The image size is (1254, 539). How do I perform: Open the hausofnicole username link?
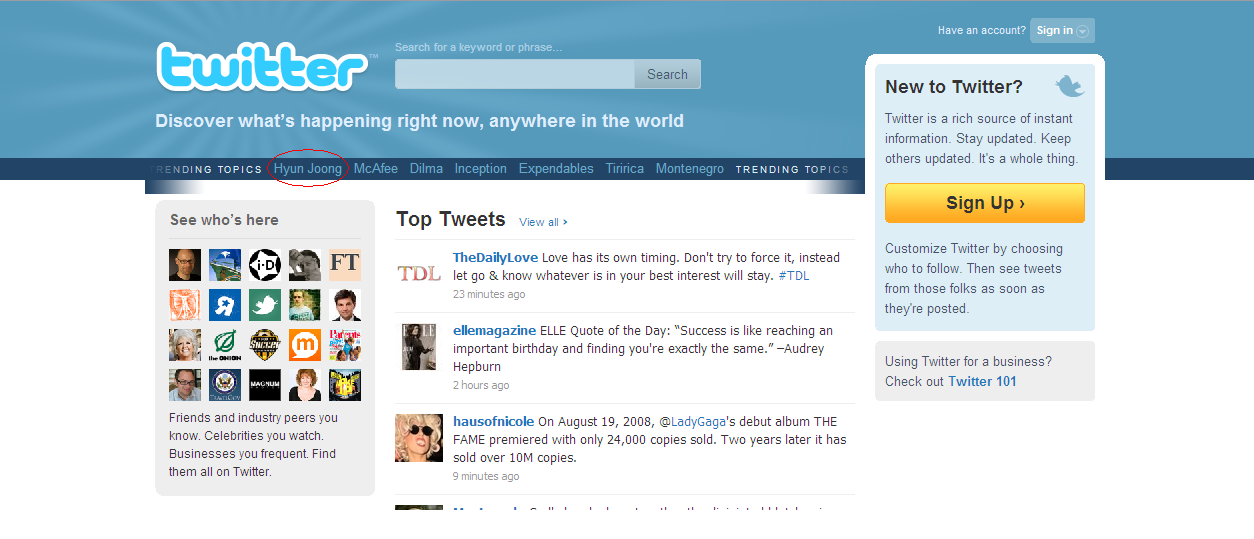tap(493, 421)
